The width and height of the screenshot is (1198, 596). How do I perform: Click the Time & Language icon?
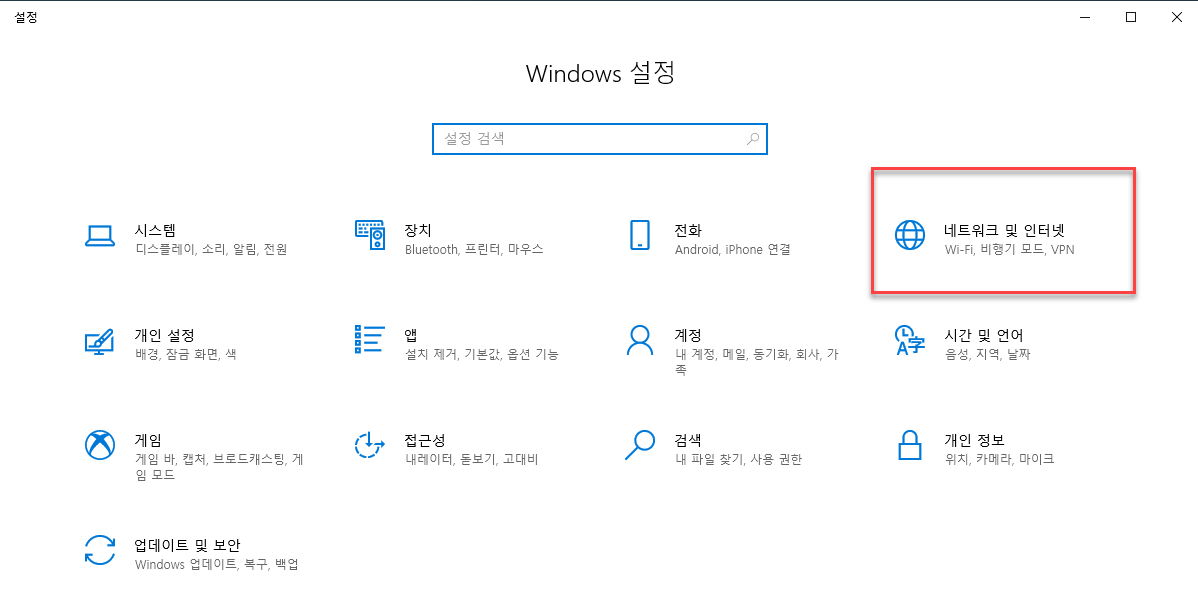click(909, 340)
